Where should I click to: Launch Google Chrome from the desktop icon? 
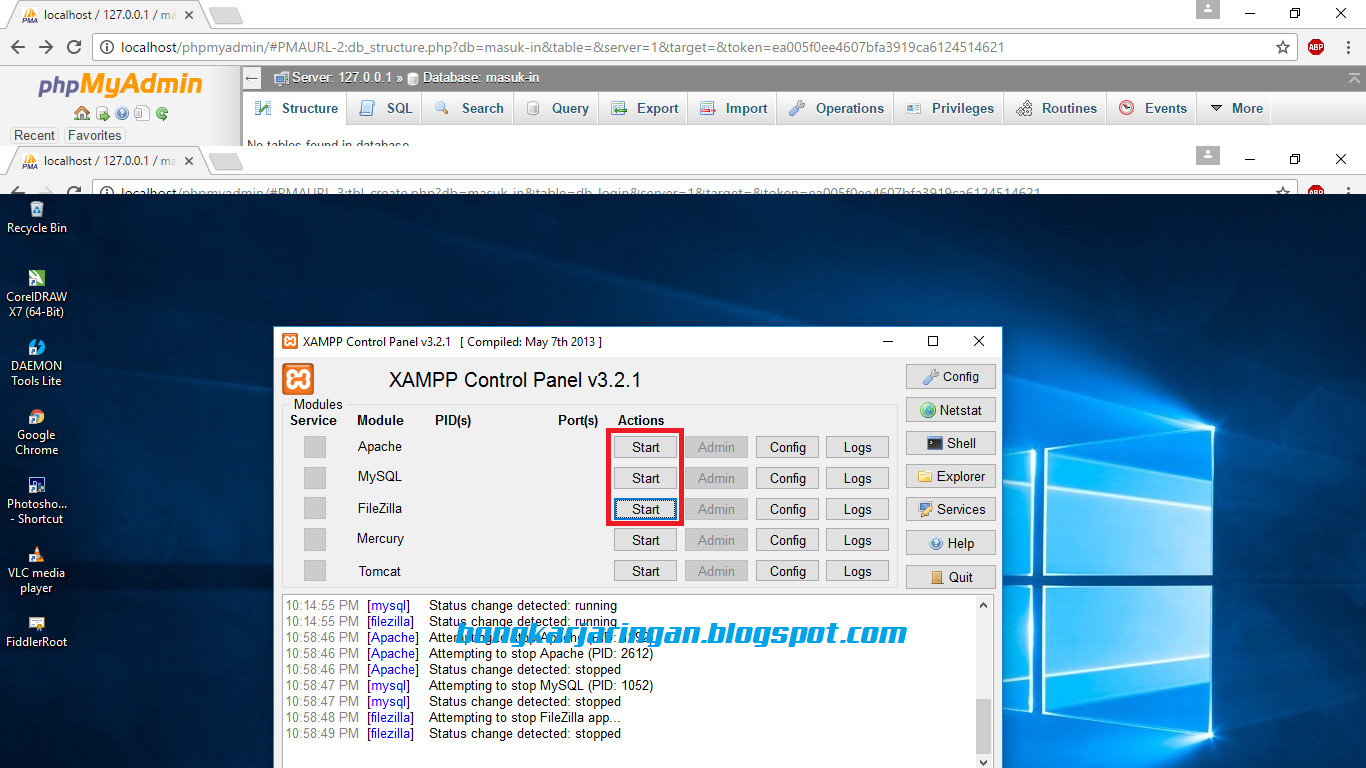pos(35,418)
